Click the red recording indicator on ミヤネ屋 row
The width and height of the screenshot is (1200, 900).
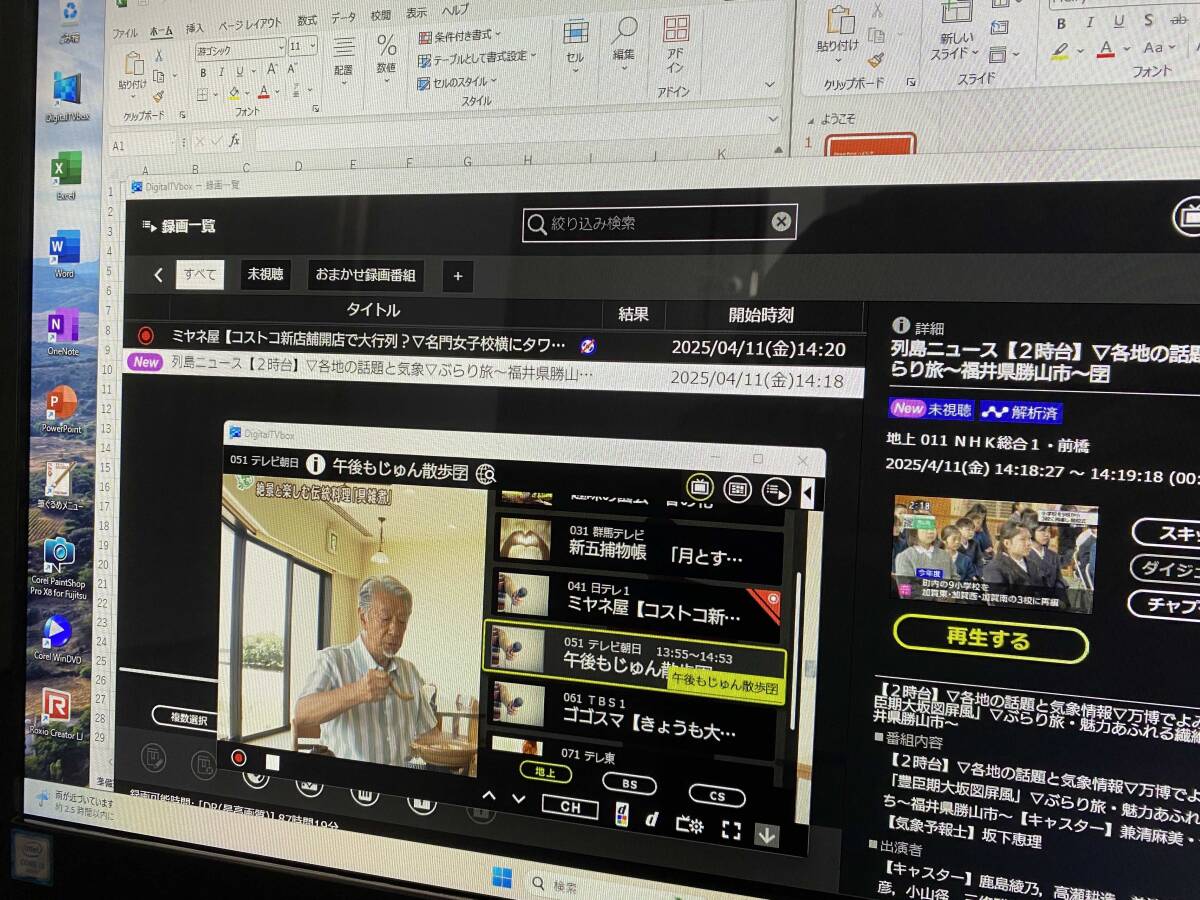146,337
